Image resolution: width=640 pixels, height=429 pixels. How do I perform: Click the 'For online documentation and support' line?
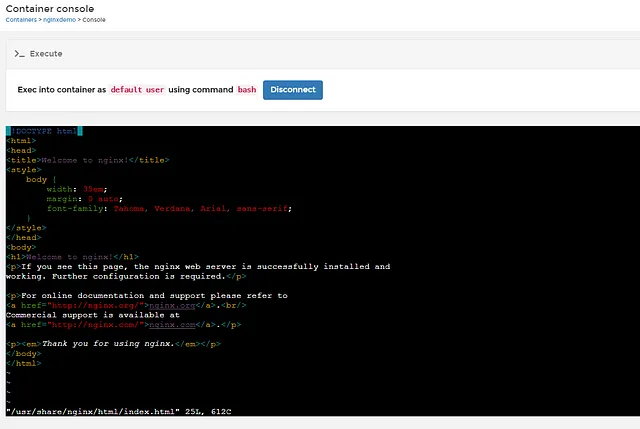click(x=147, y=296)
